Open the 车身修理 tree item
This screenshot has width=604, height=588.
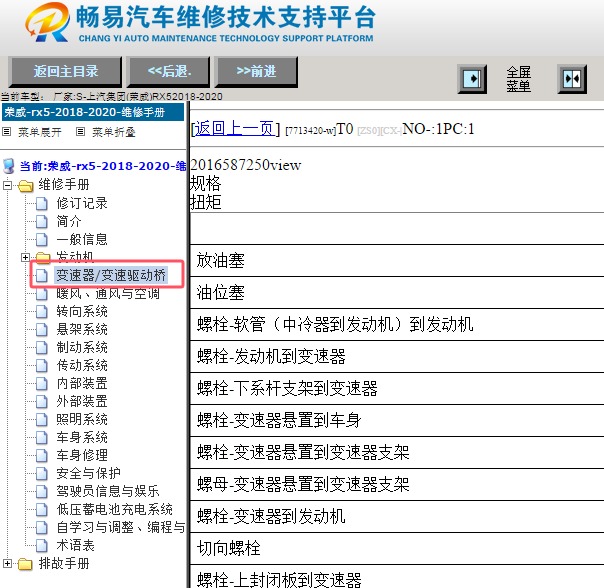coord(82,455)
